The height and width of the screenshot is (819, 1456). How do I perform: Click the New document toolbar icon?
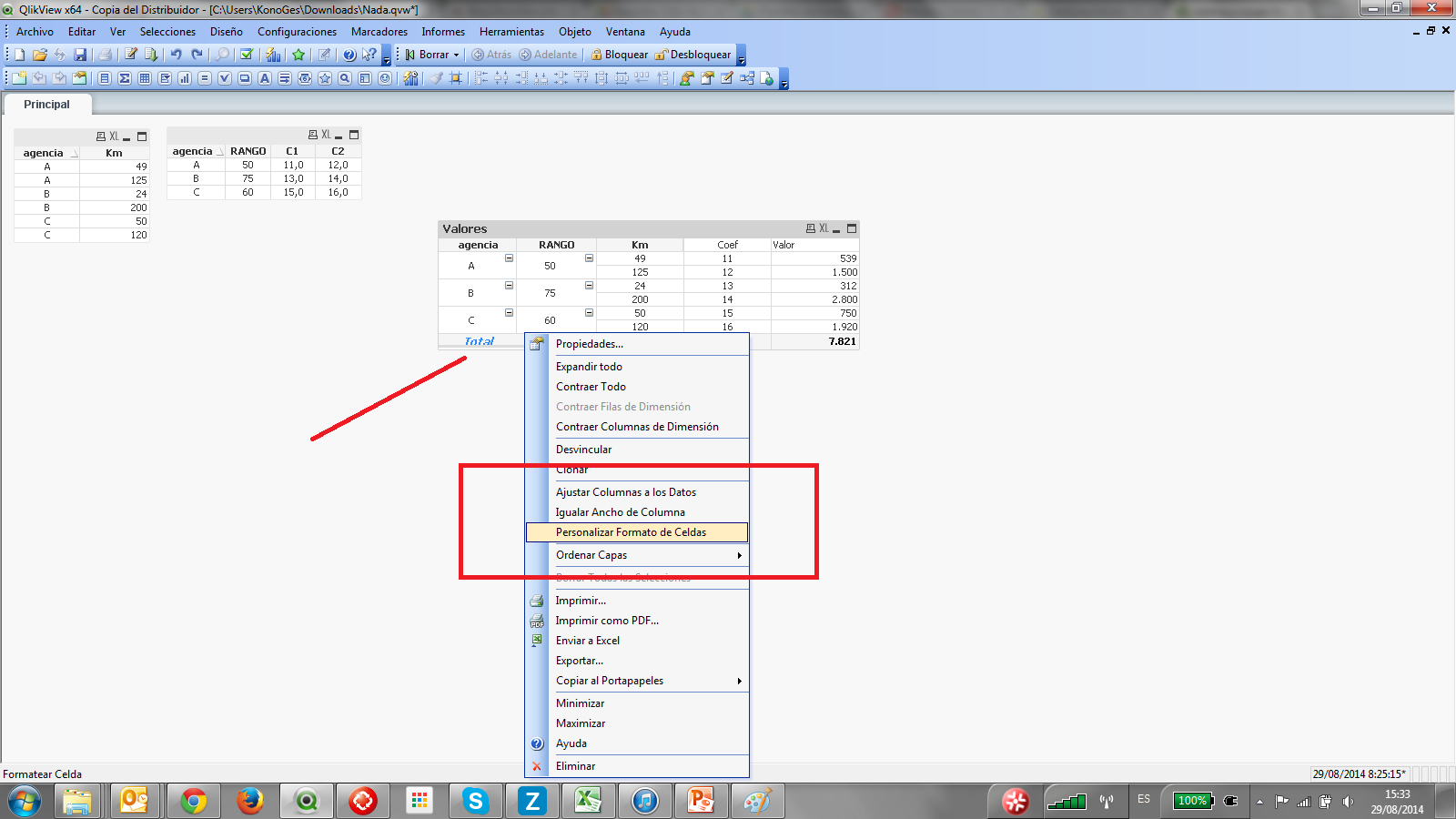tap(20, 55)
